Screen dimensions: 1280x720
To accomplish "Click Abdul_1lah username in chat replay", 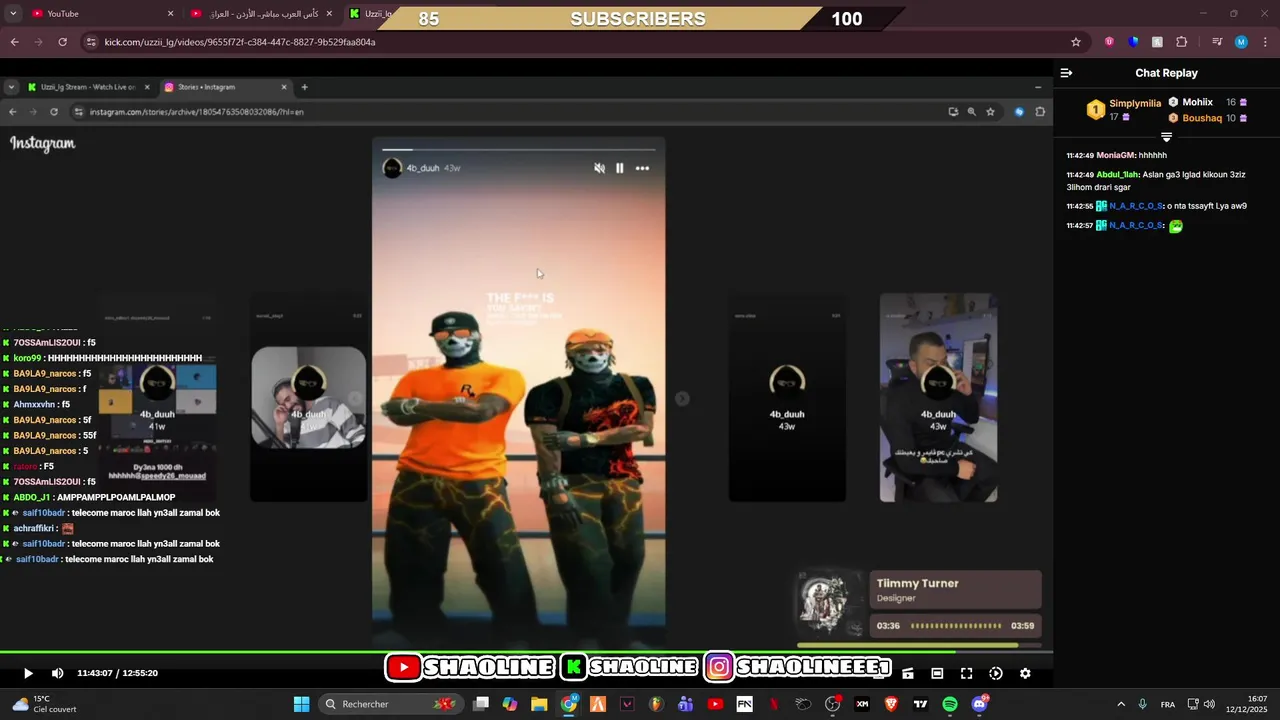I will coord(1117,174).
